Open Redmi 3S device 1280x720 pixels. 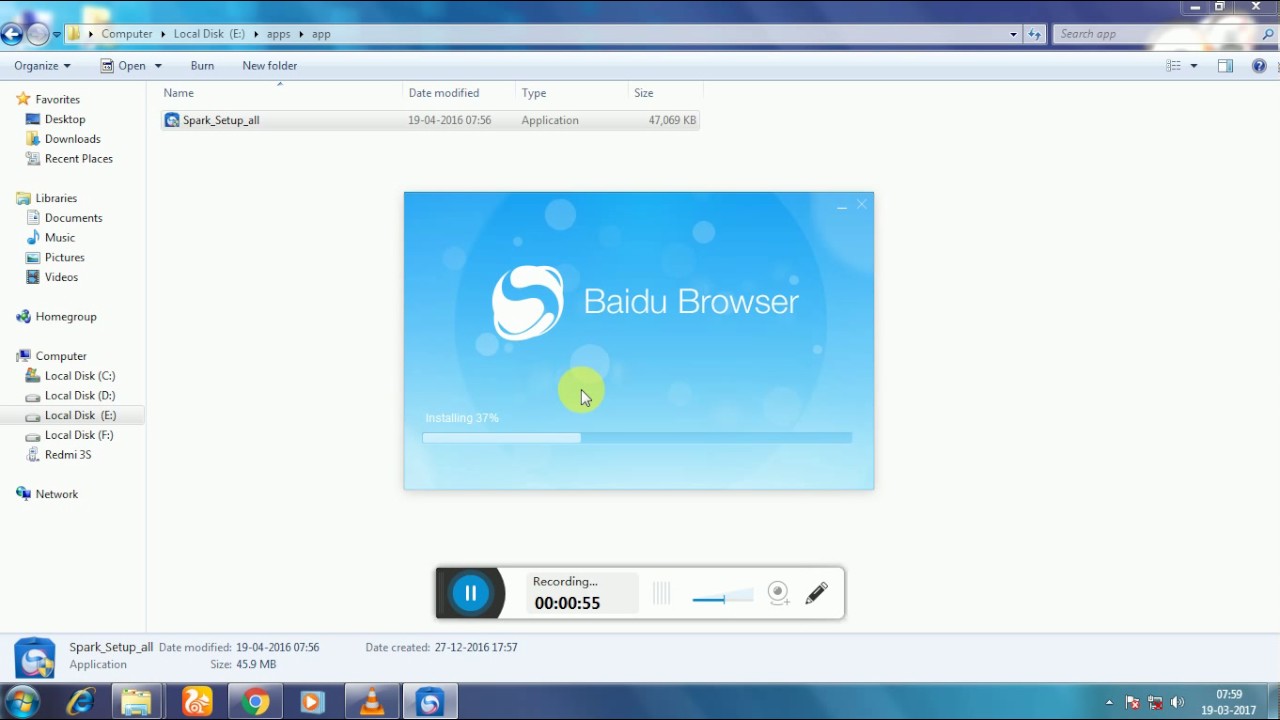[68, 455]
